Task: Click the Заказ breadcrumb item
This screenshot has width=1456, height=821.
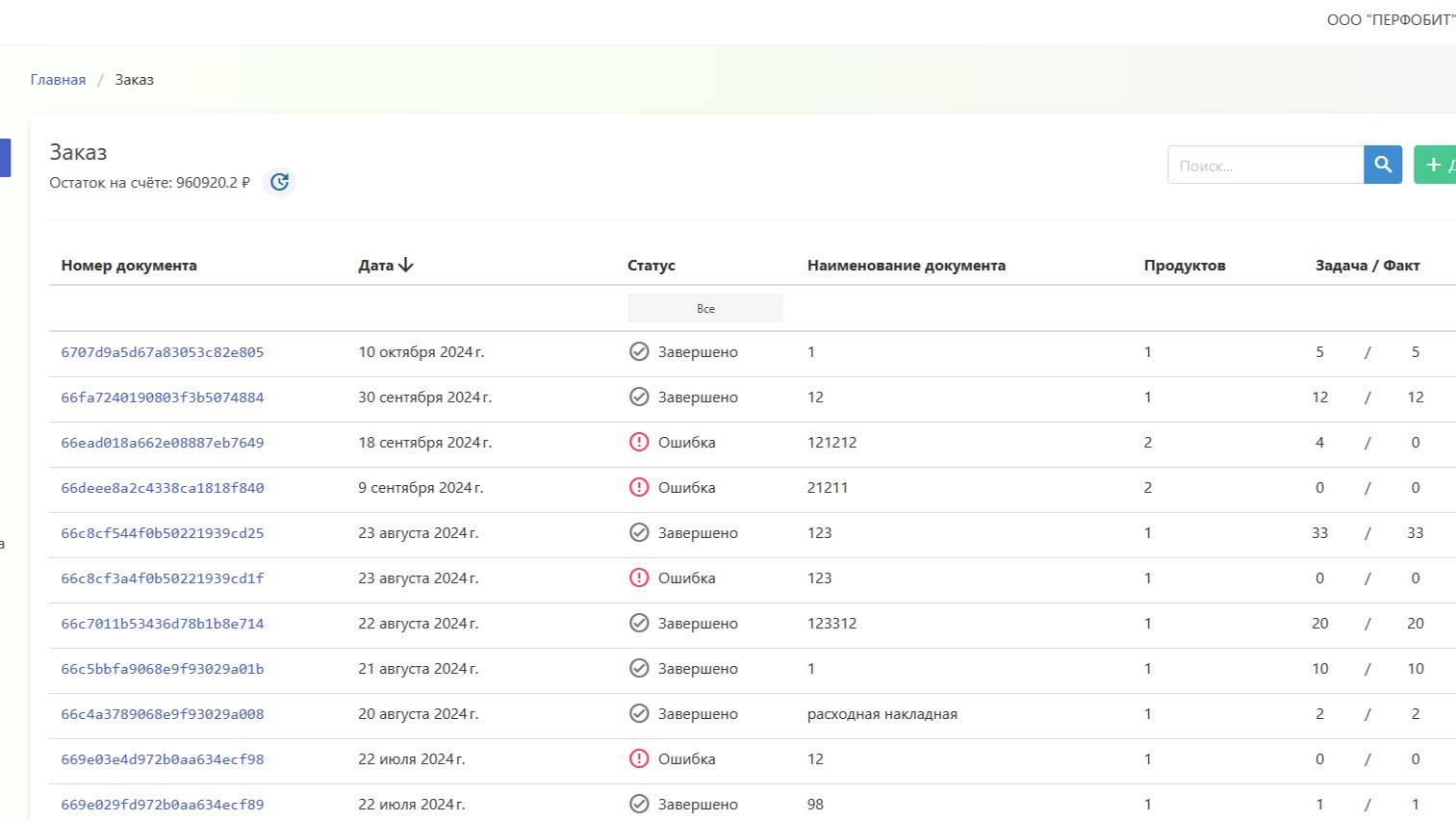Action: [x=134, y=80]
